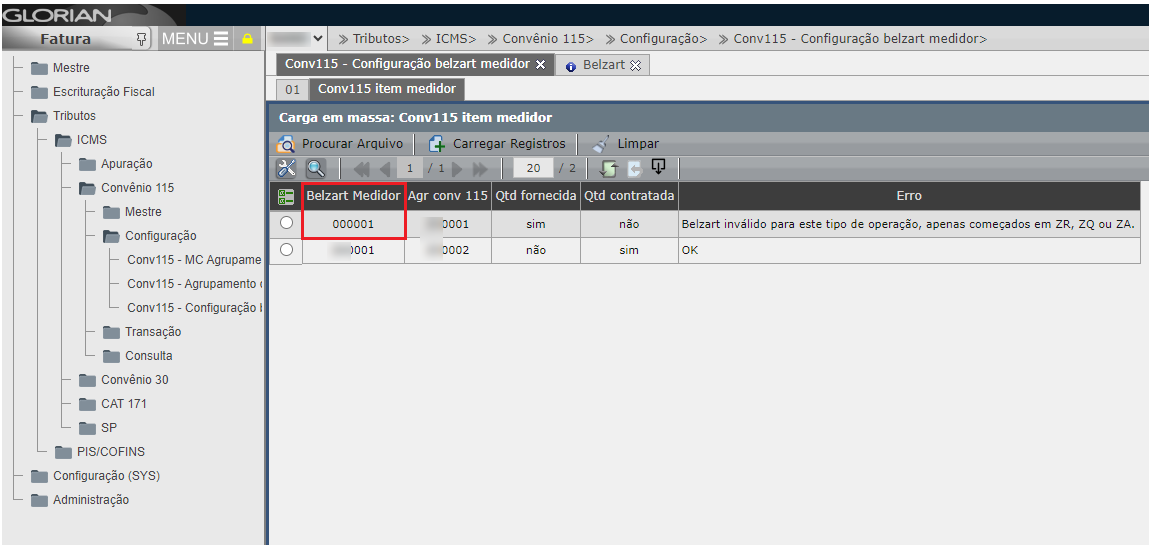
Task: Click the yellow padlock icon
Action: click(248, 39)
